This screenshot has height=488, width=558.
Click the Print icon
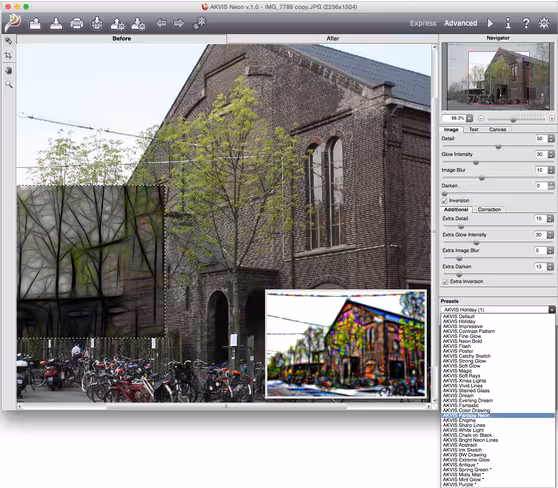[77, 23]
